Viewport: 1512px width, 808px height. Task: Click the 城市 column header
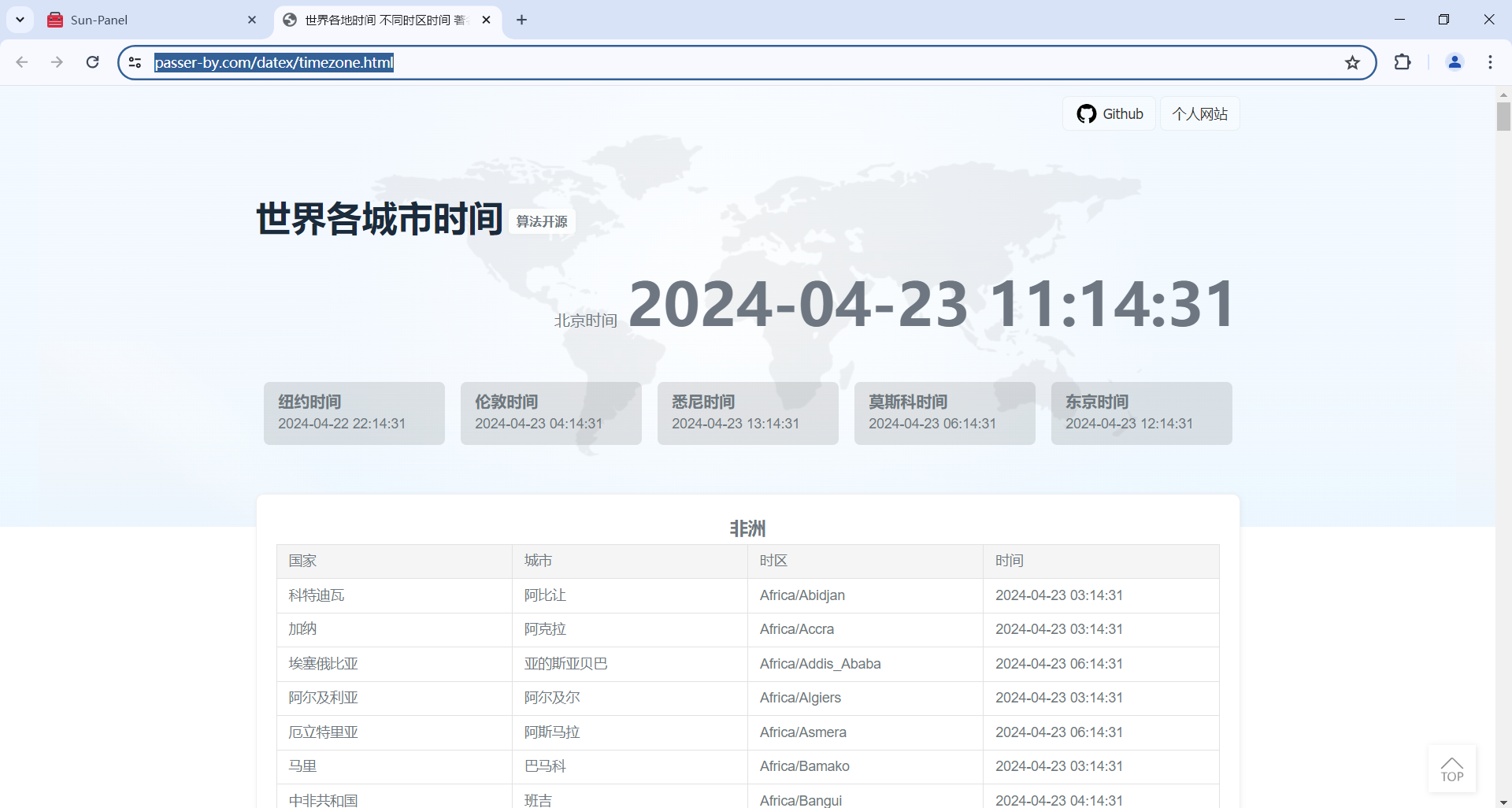click(630, 561)
